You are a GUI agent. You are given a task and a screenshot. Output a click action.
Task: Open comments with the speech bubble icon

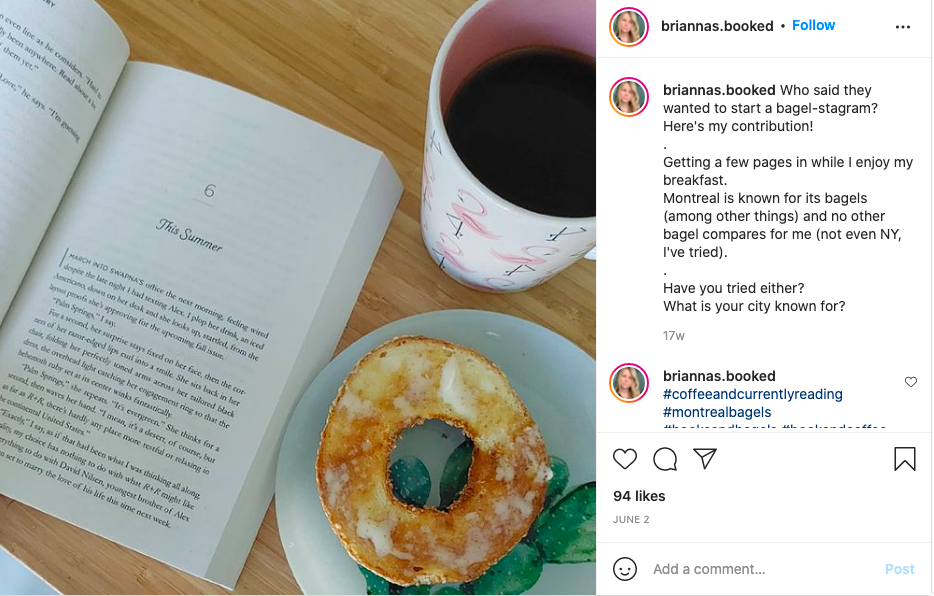pos(665,459)
